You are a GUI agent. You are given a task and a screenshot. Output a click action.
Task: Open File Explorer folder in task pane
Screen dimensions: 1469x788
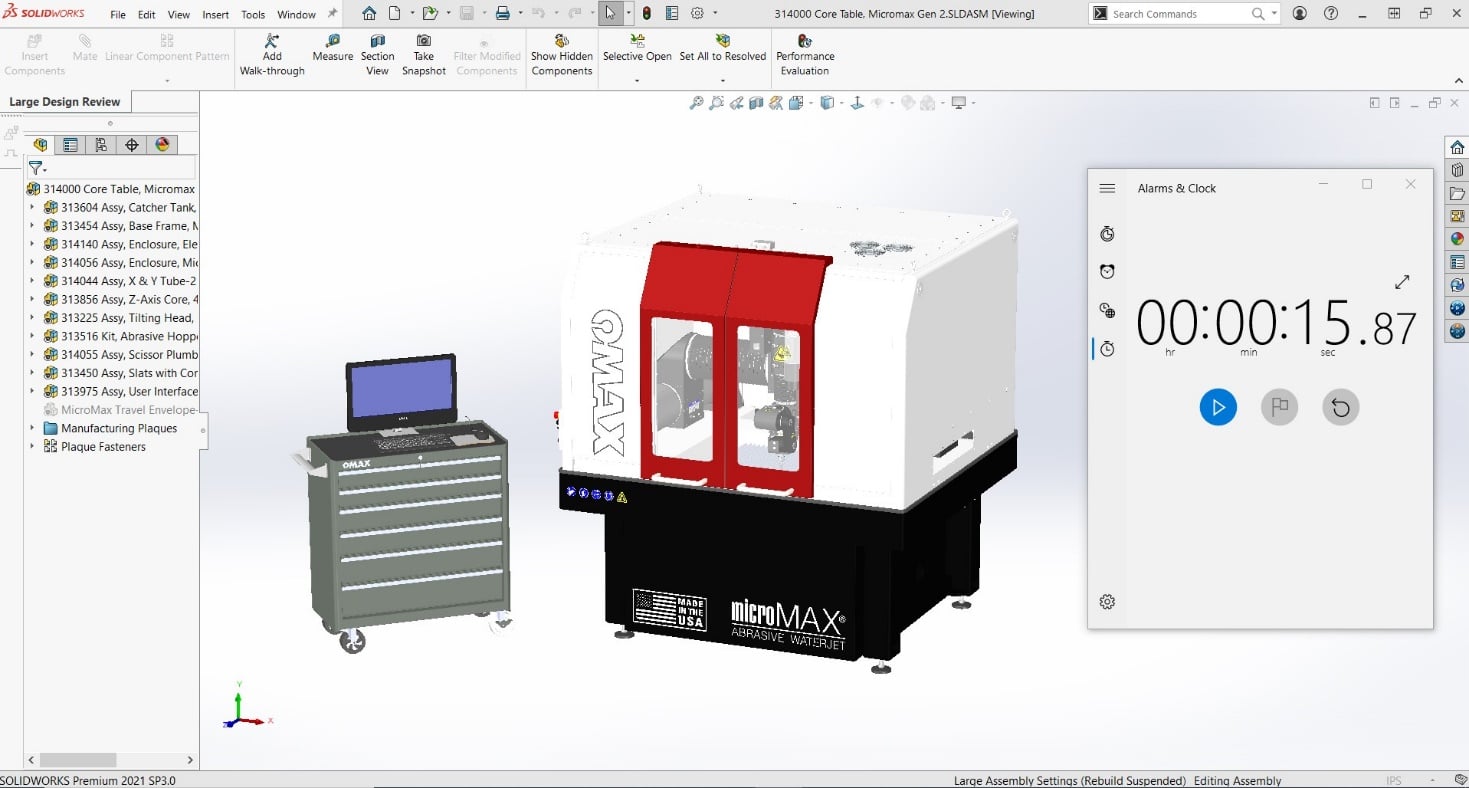coord(1457,193)
